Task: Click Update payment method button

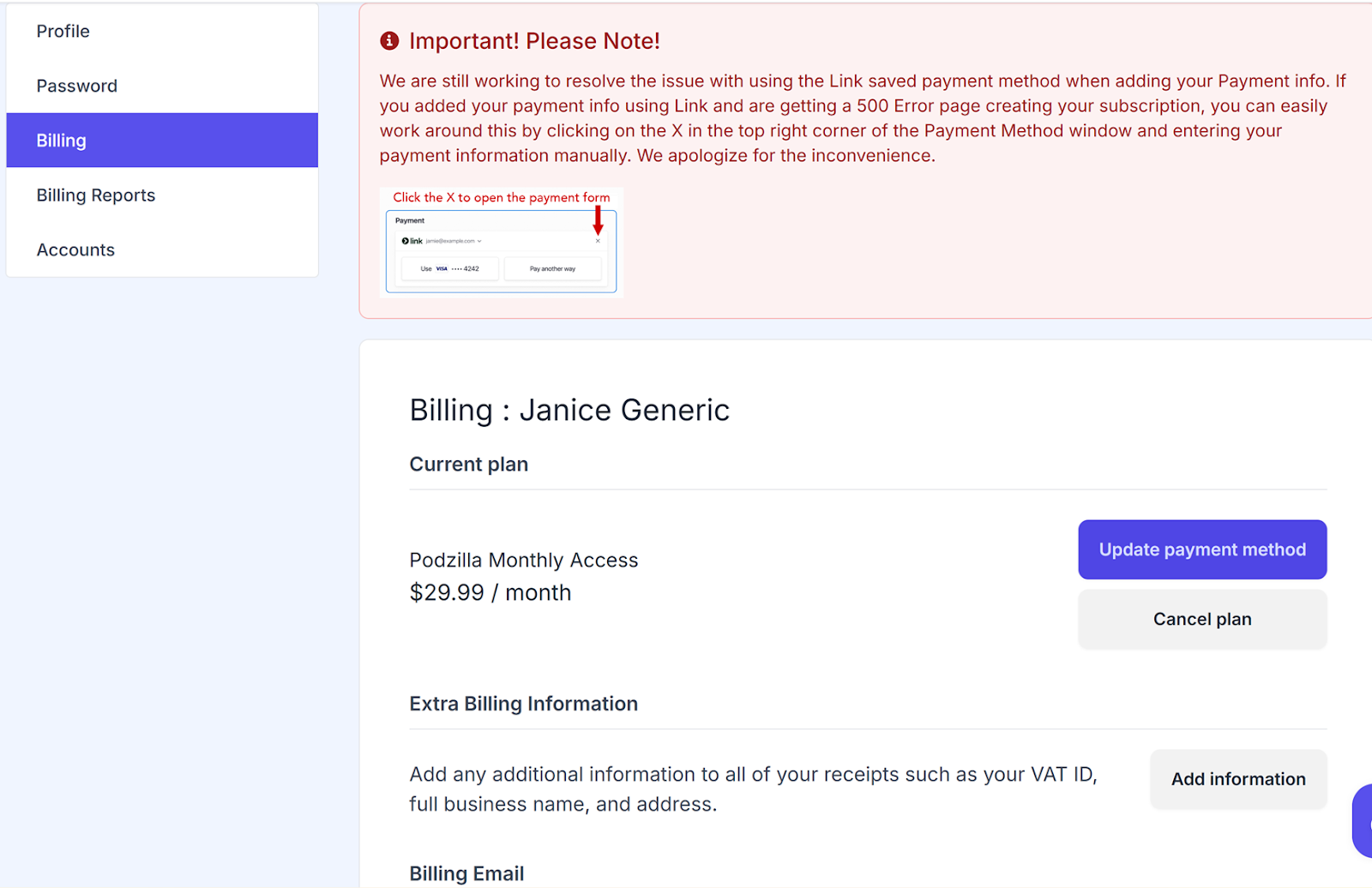Action: coord(1202,549)
